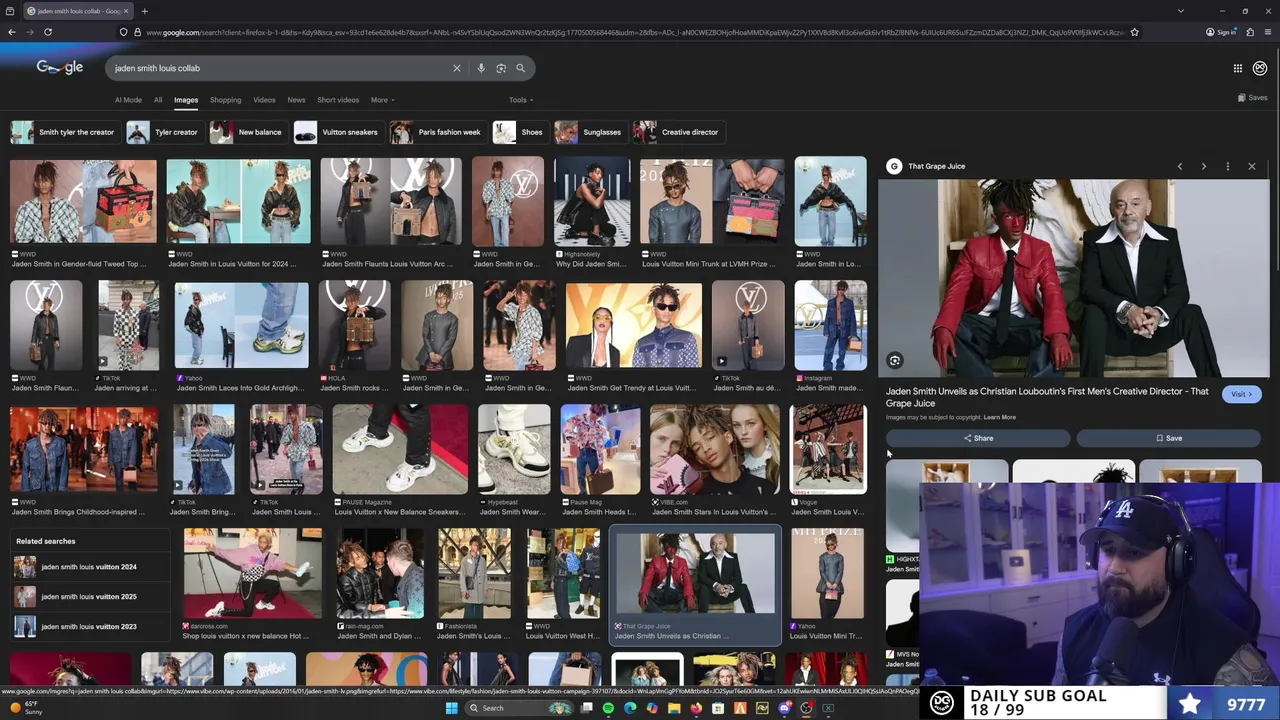Open Microsoft Store from the taskbar
The image size is (1280, 720).
coord(718,708)
